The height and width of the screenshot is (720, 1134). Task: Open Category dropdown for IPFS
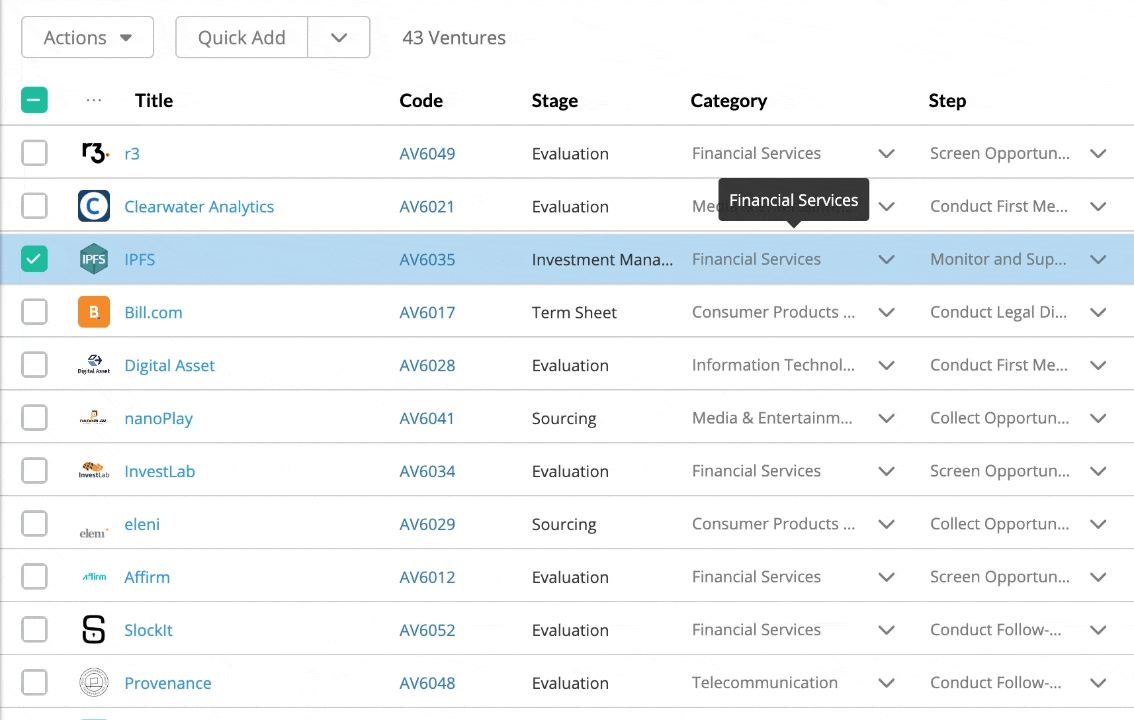(887, 259)
